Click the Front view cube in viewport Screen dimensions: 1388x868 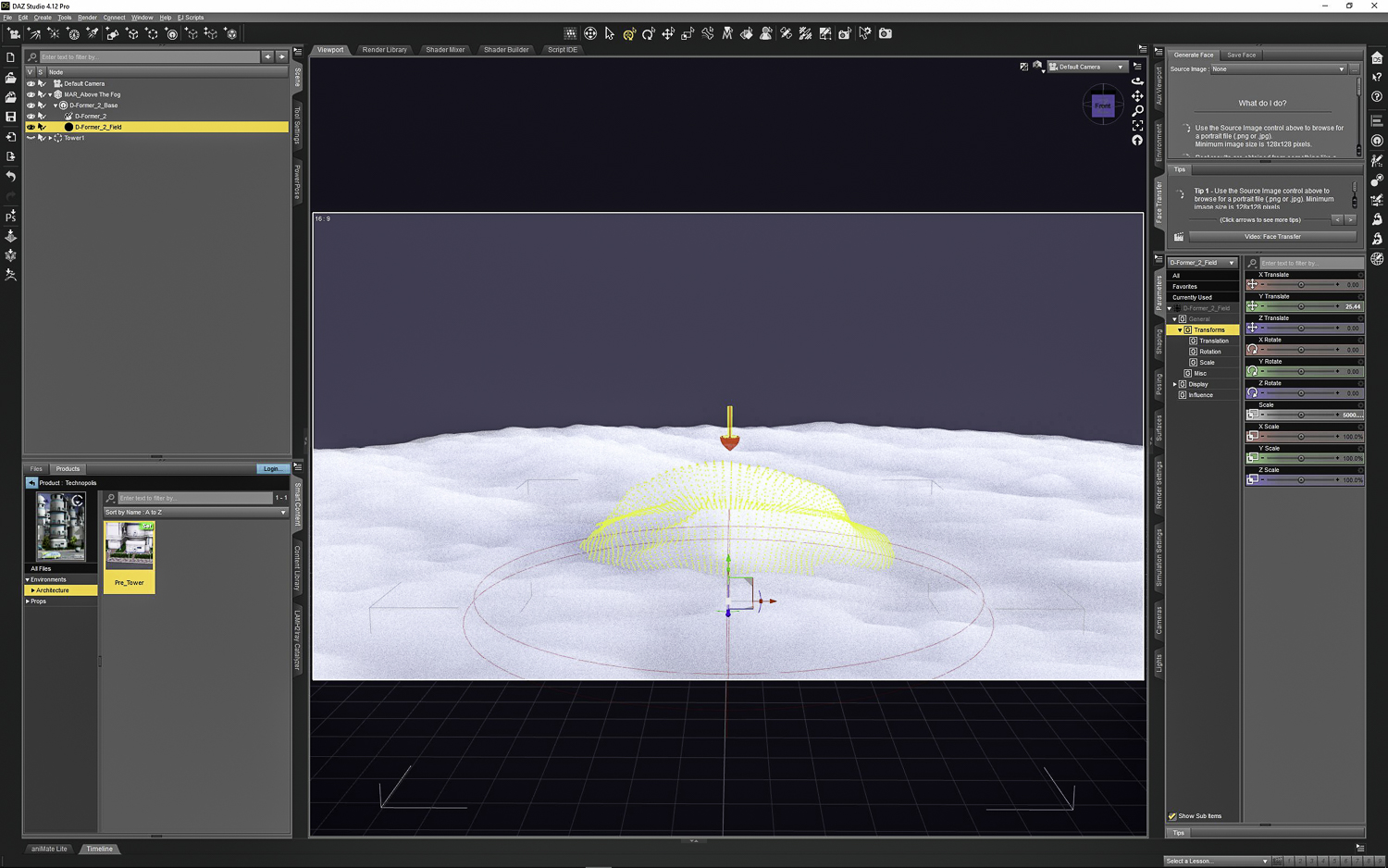pos(1103,105)
